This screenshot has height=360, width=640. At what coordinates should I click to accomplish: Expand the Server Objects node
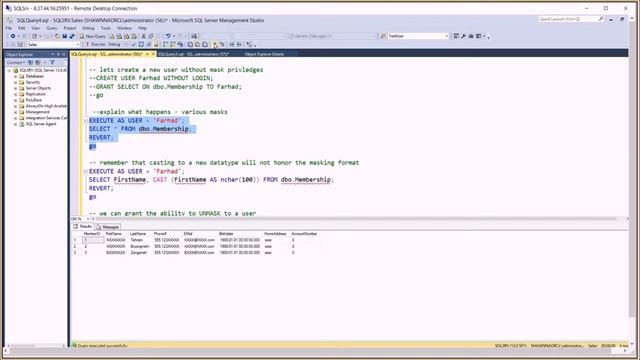coord(16,88)
